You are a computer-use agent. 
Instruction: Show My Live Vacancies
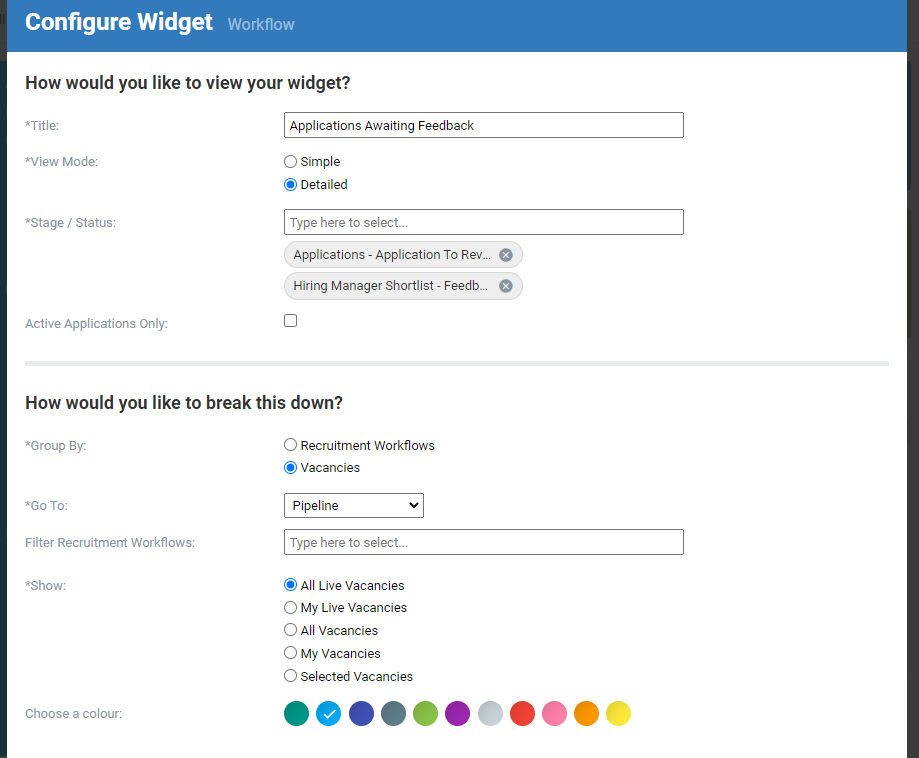(x=290, y=607)
